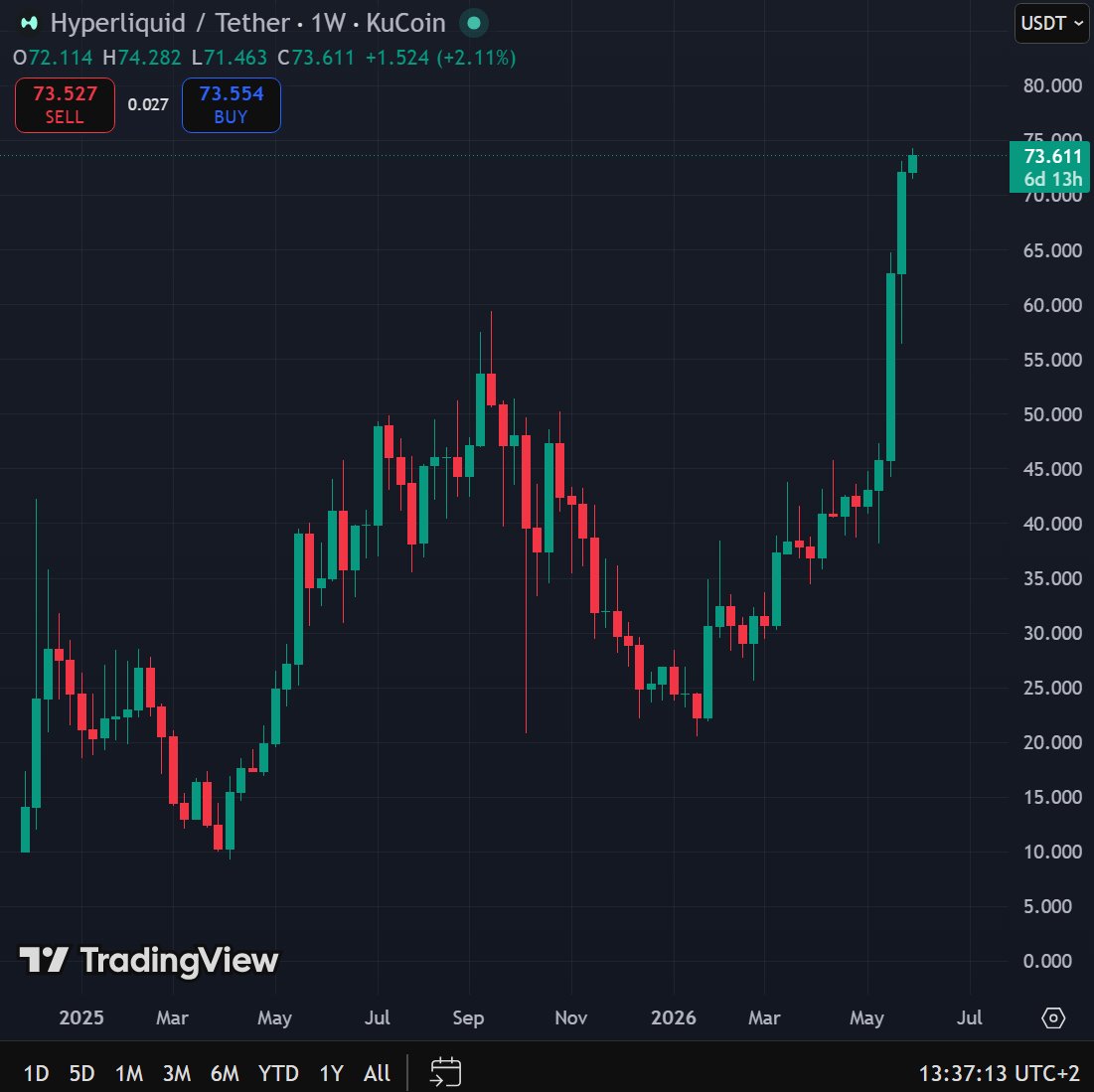Click the +1.524 (+2.11%) change value
Viewport: 1094px width, 1092px height.
(441, 58)
